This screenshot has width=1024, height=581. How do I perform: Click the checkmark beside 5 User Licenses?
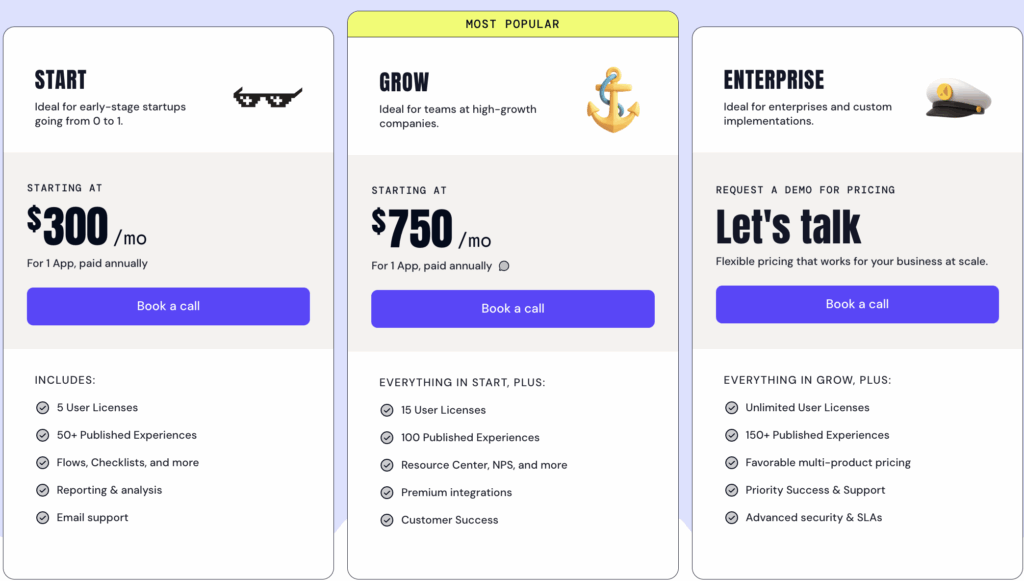pyautogui.click(x=42, y=408)
